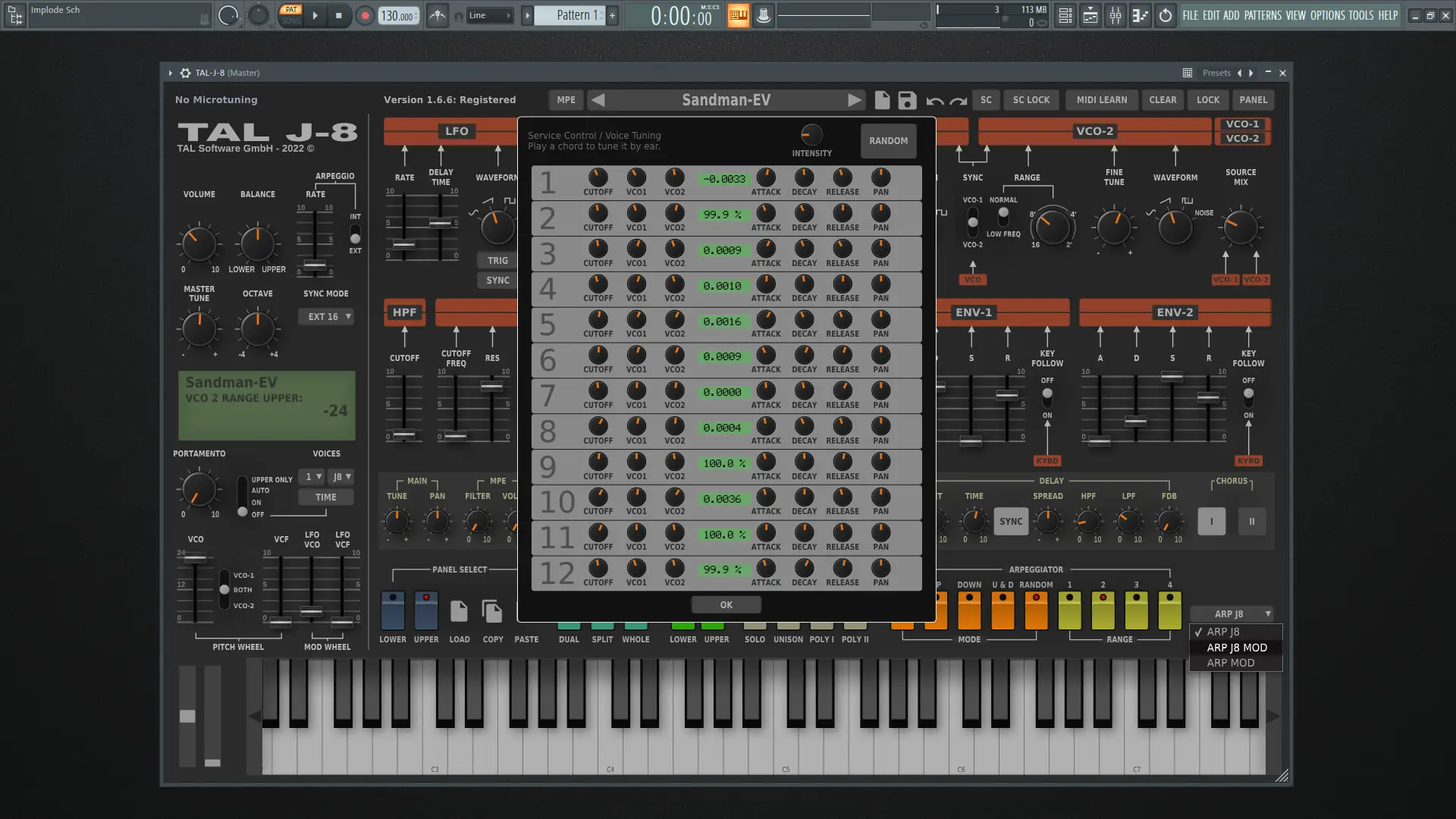Open the FL Studio mixer icon

click(x=1115, y=15)
